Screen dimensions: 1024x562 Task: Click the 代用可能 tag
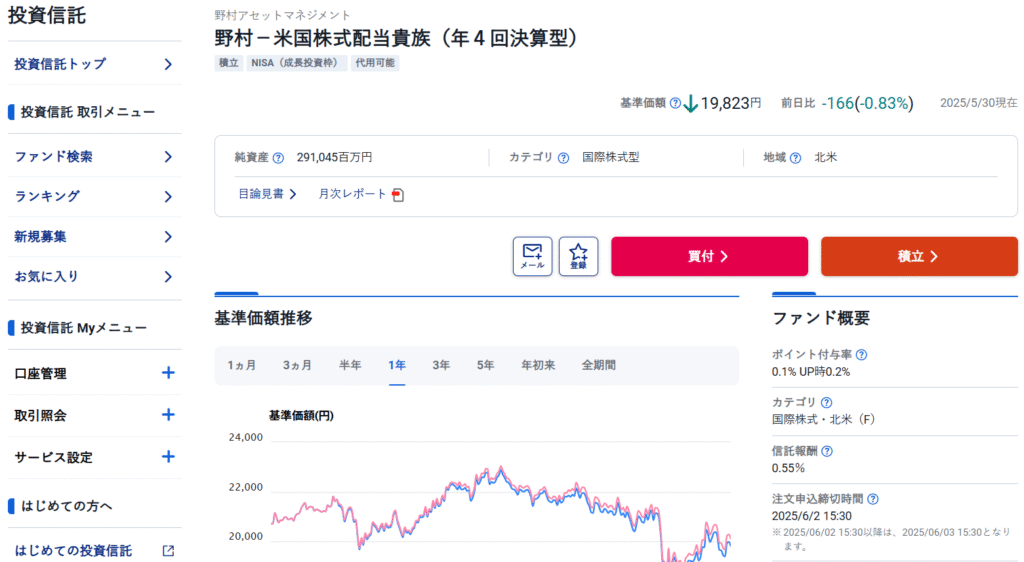(375, 63)
